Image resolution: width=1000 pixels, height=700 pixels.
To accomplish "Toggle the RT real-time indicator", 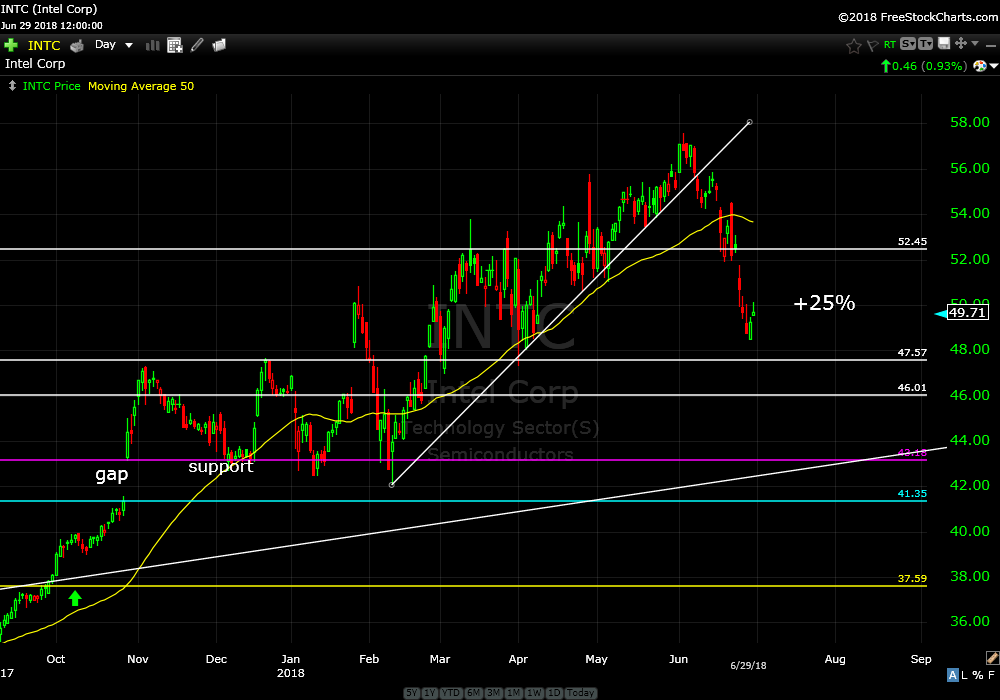I will click(x=888, y=45).
